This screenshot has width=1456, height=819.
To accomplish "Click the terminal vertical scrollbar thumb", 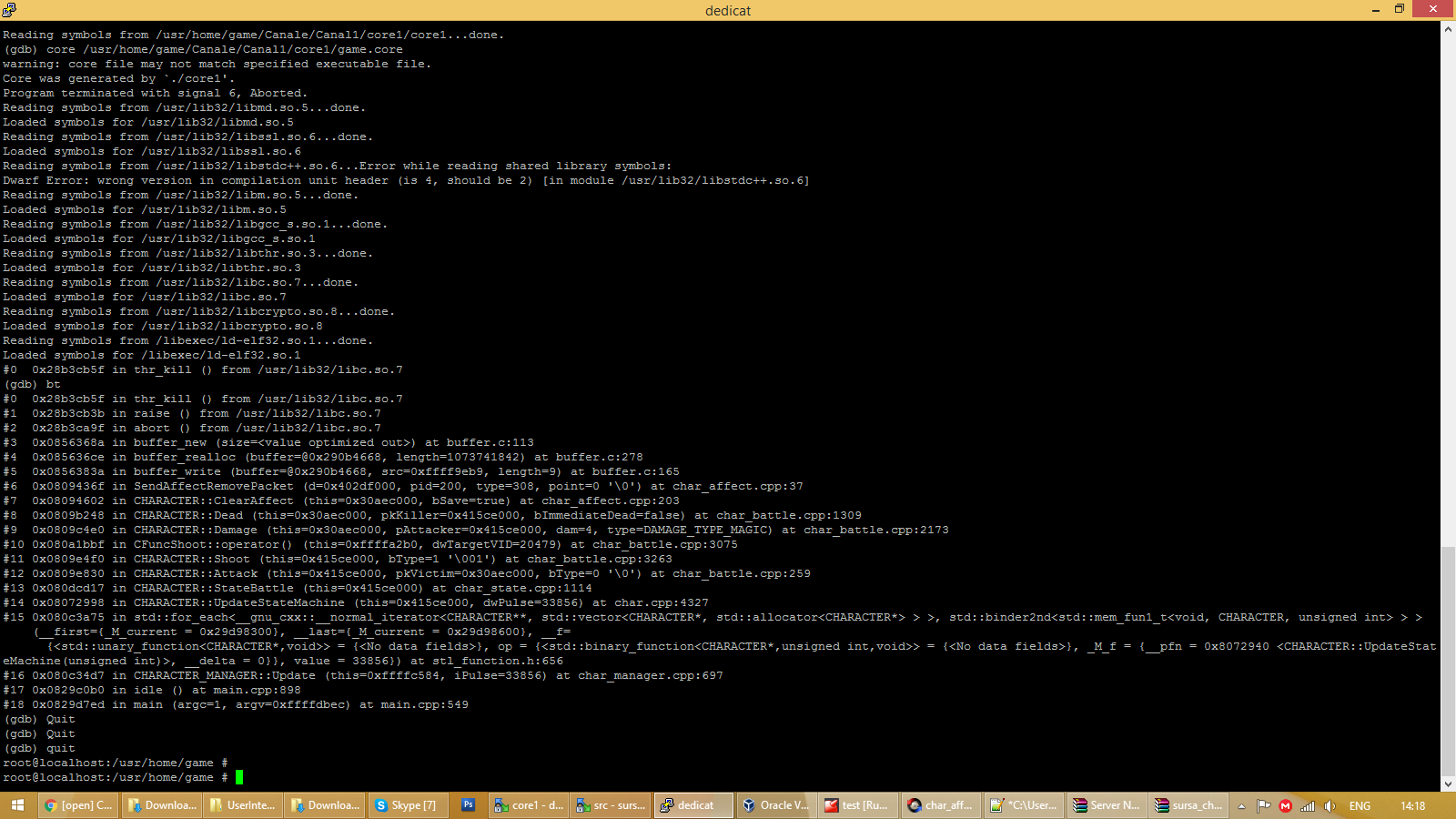I will (x=1448, y=660).
